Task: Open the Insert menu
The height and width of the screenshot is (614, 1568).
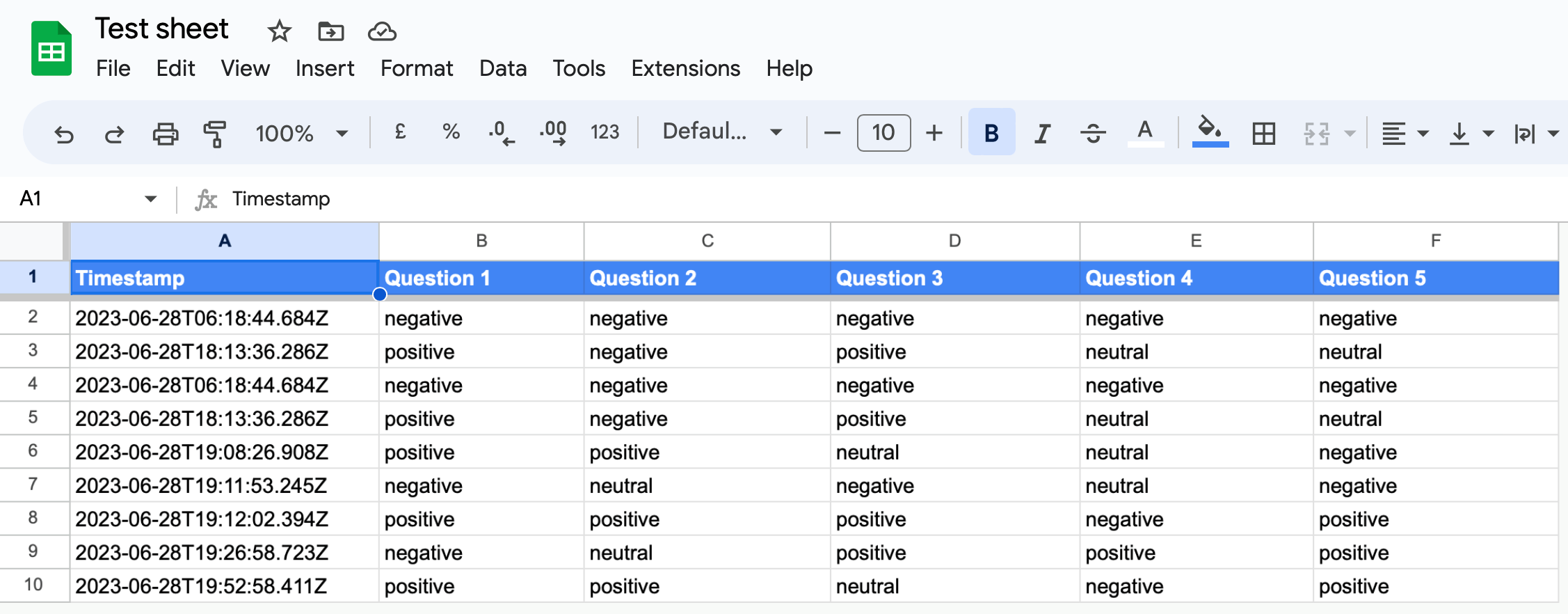Action: (325, 68)
